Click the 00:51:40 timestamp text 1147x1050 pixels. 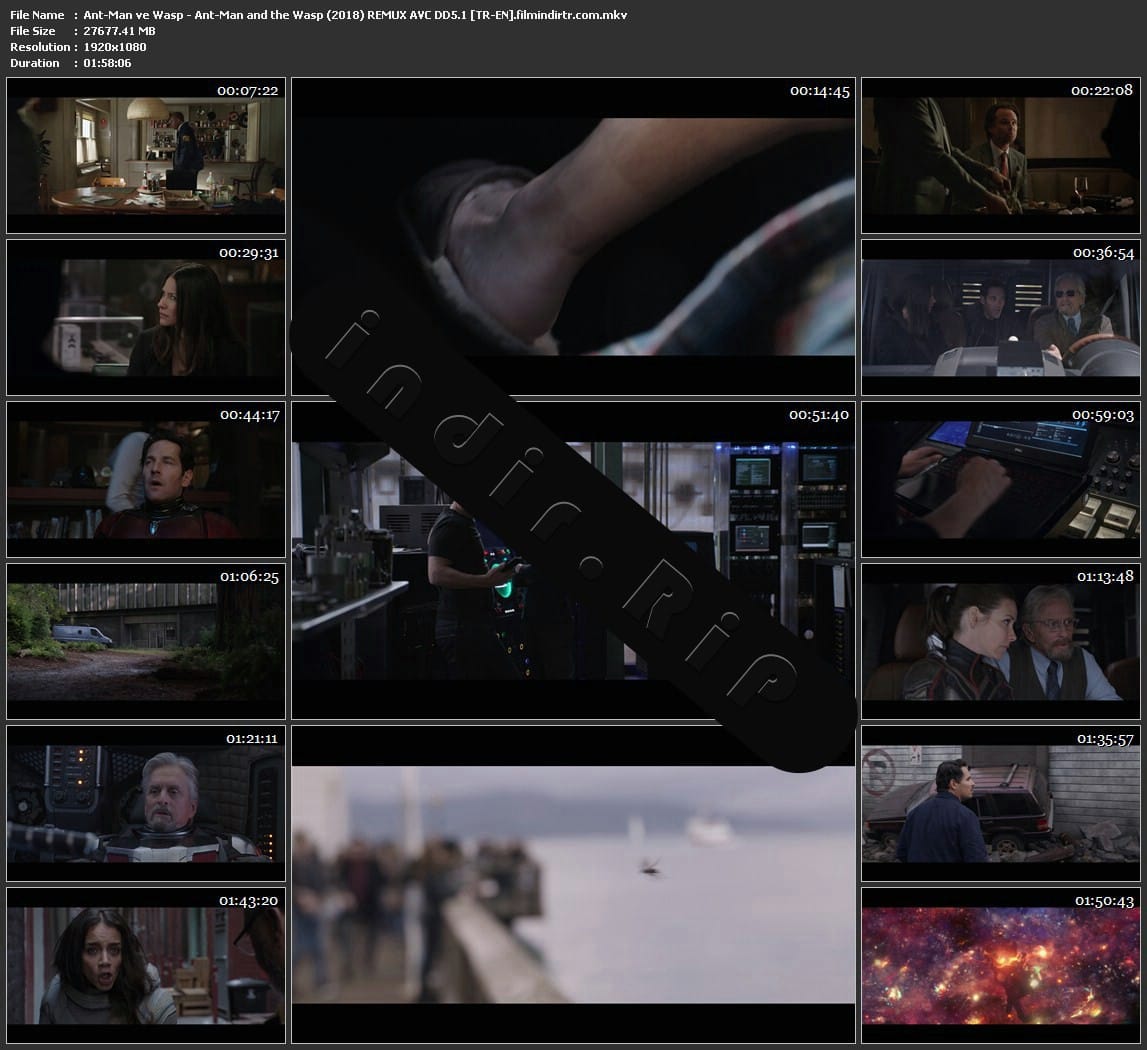[819, 415]
